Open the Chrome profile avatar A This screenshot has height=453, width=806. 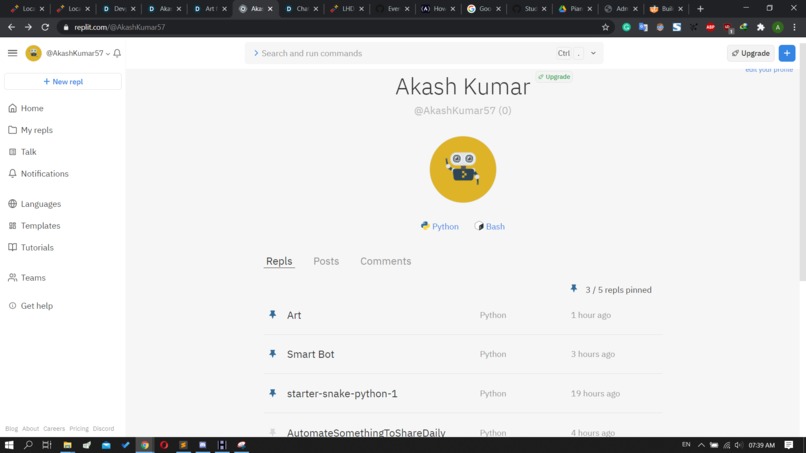tap(778, 27)
